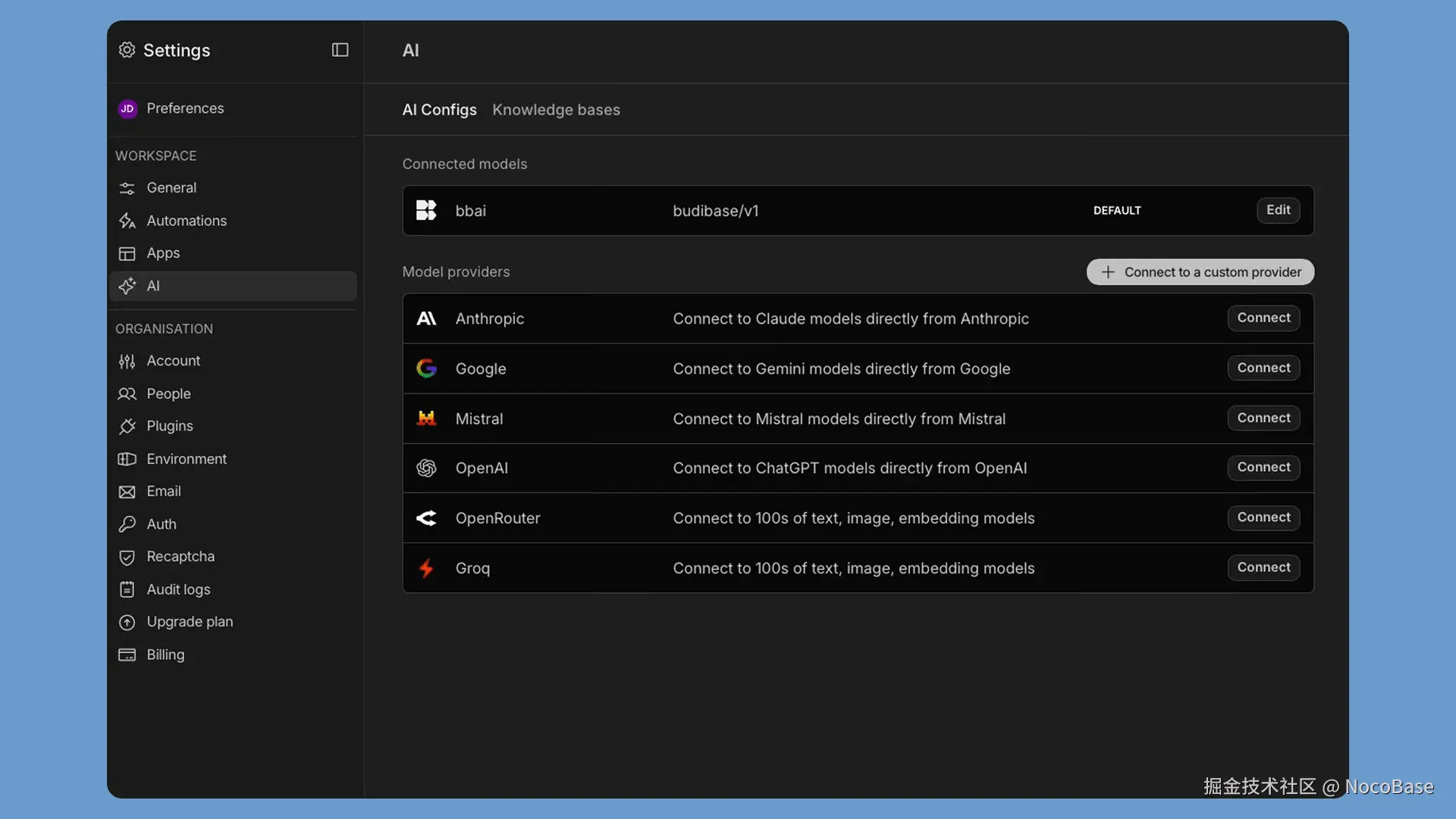Open Automations via its icon
Screen dimensions: 1456x819
(127, 221)
